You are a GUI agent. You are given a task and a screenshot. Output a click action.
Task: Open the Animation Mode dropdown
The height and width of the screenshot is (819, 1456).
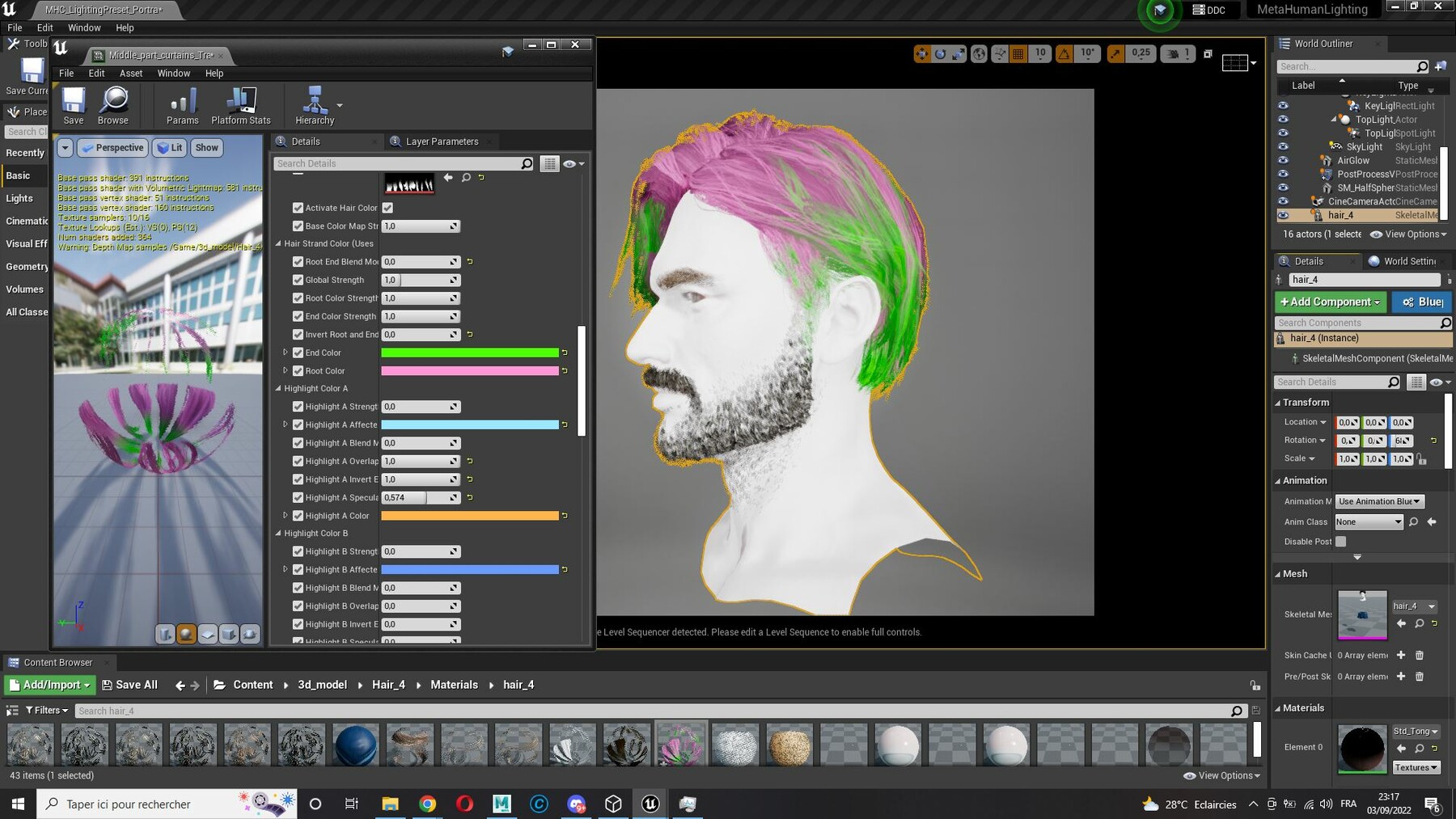pyautogui.click(x=1379, y=501)
